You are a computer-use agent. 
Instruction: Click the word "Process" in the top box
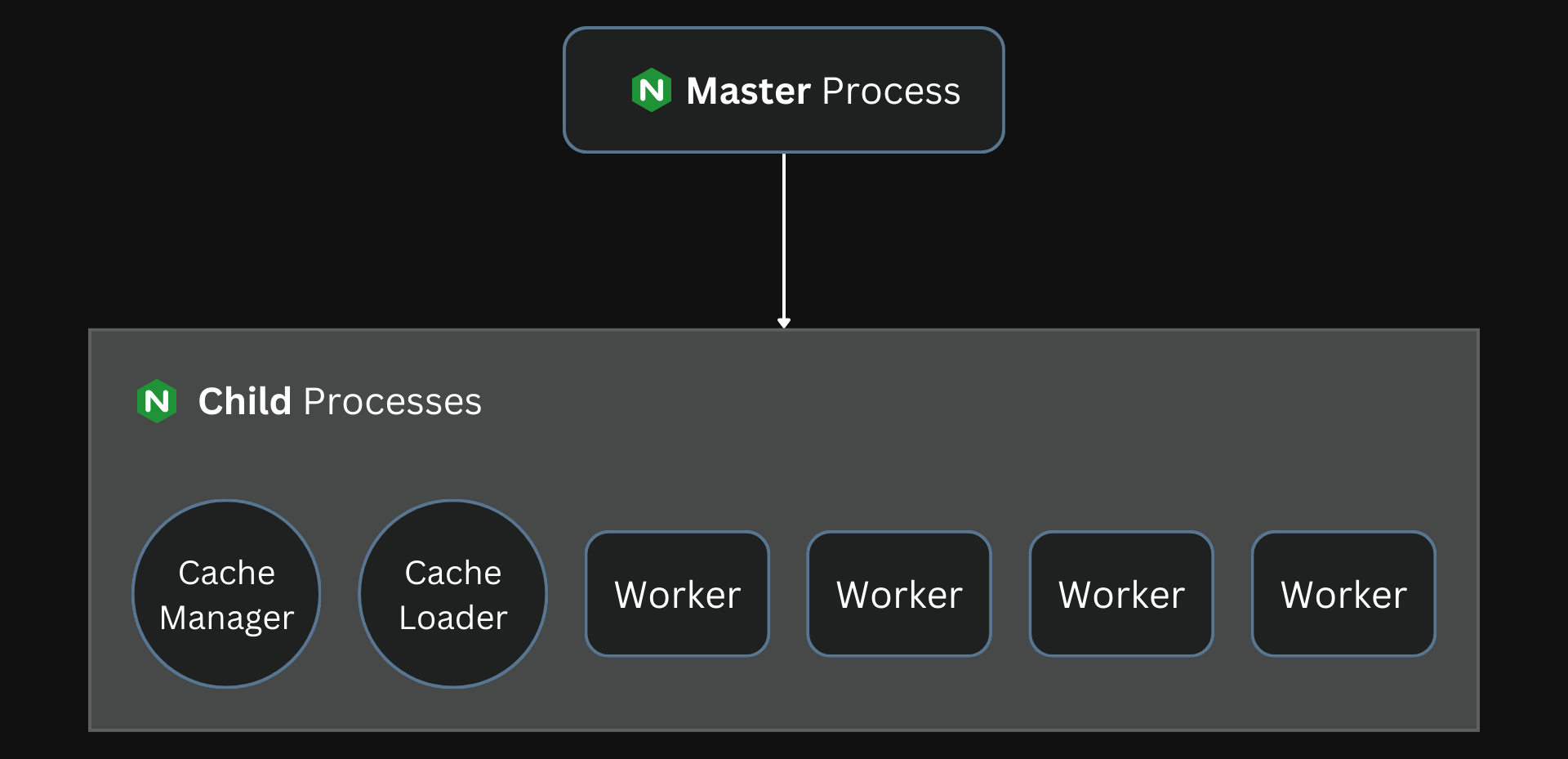point(891,91)
